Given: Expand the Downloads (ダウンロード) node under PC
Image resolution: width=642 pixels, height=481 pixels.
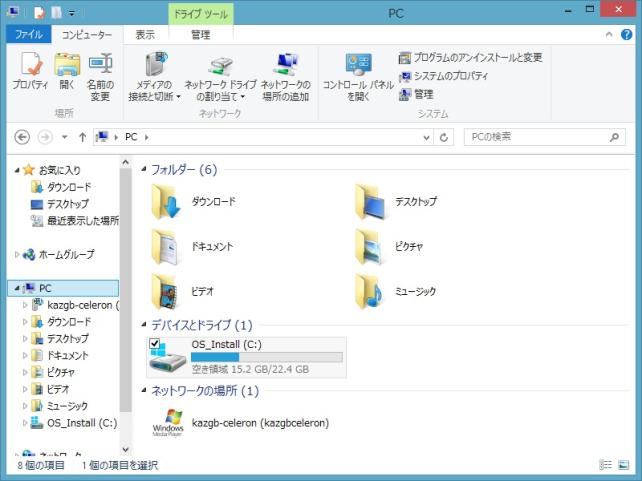Looking at the screenshot, I should tap(25, 322).
